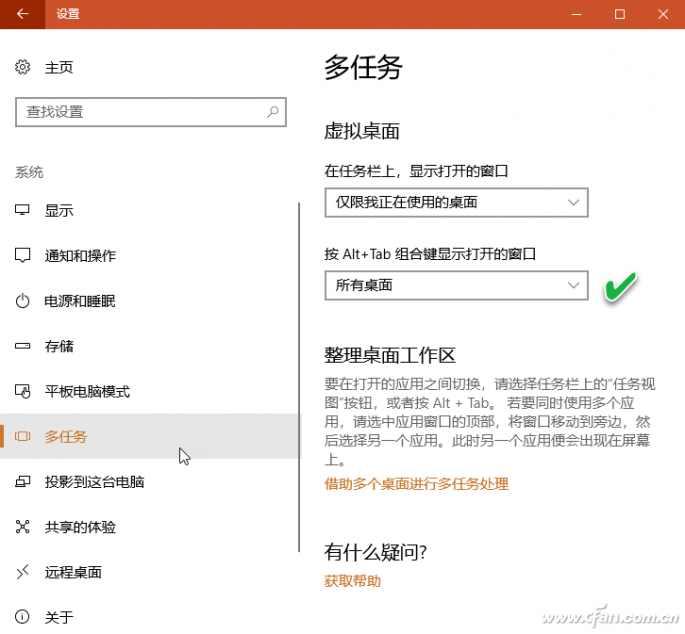Close the 设置 window

point(663,14)
